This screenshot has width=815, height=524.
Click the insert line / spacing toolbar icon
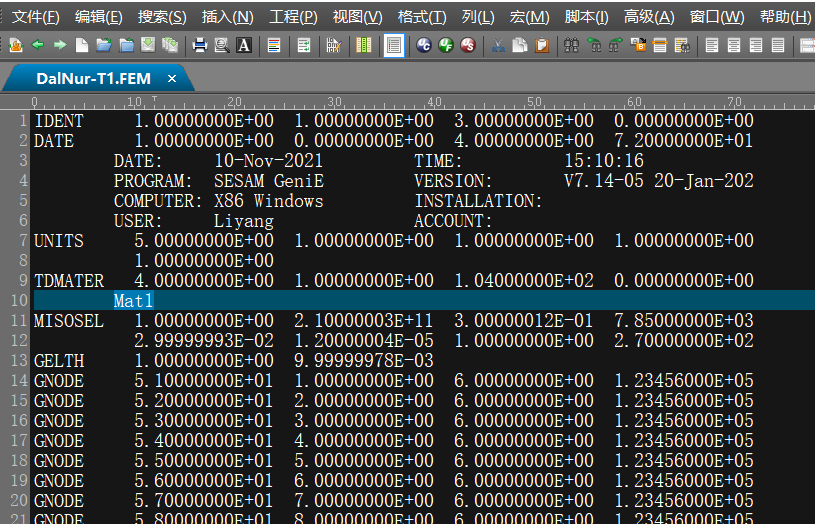(807, 46)
